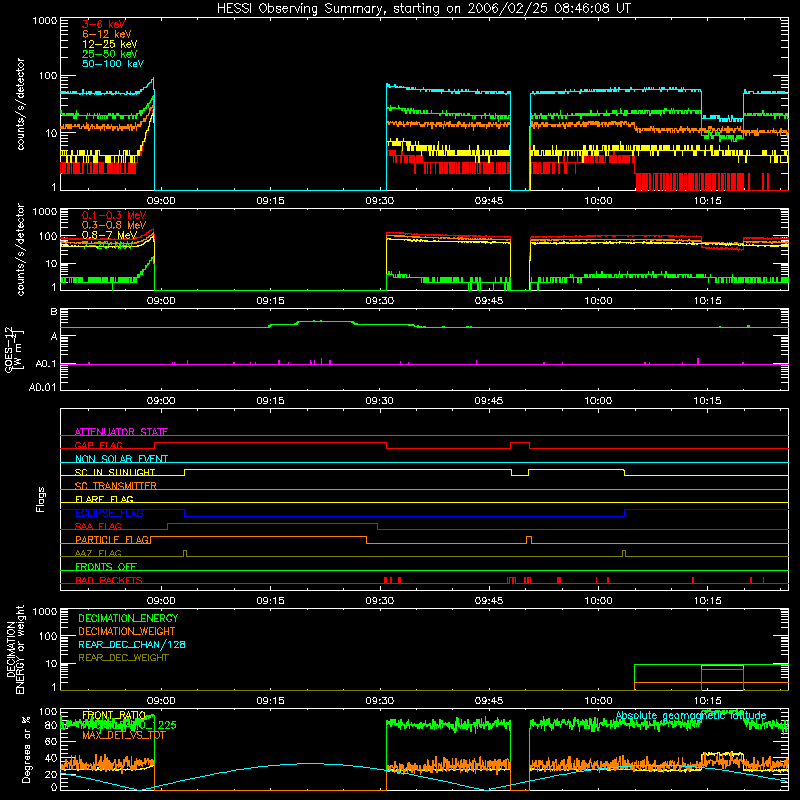
Task: Click '09:45' tick below the MeV counts panel
Action: 489,301
